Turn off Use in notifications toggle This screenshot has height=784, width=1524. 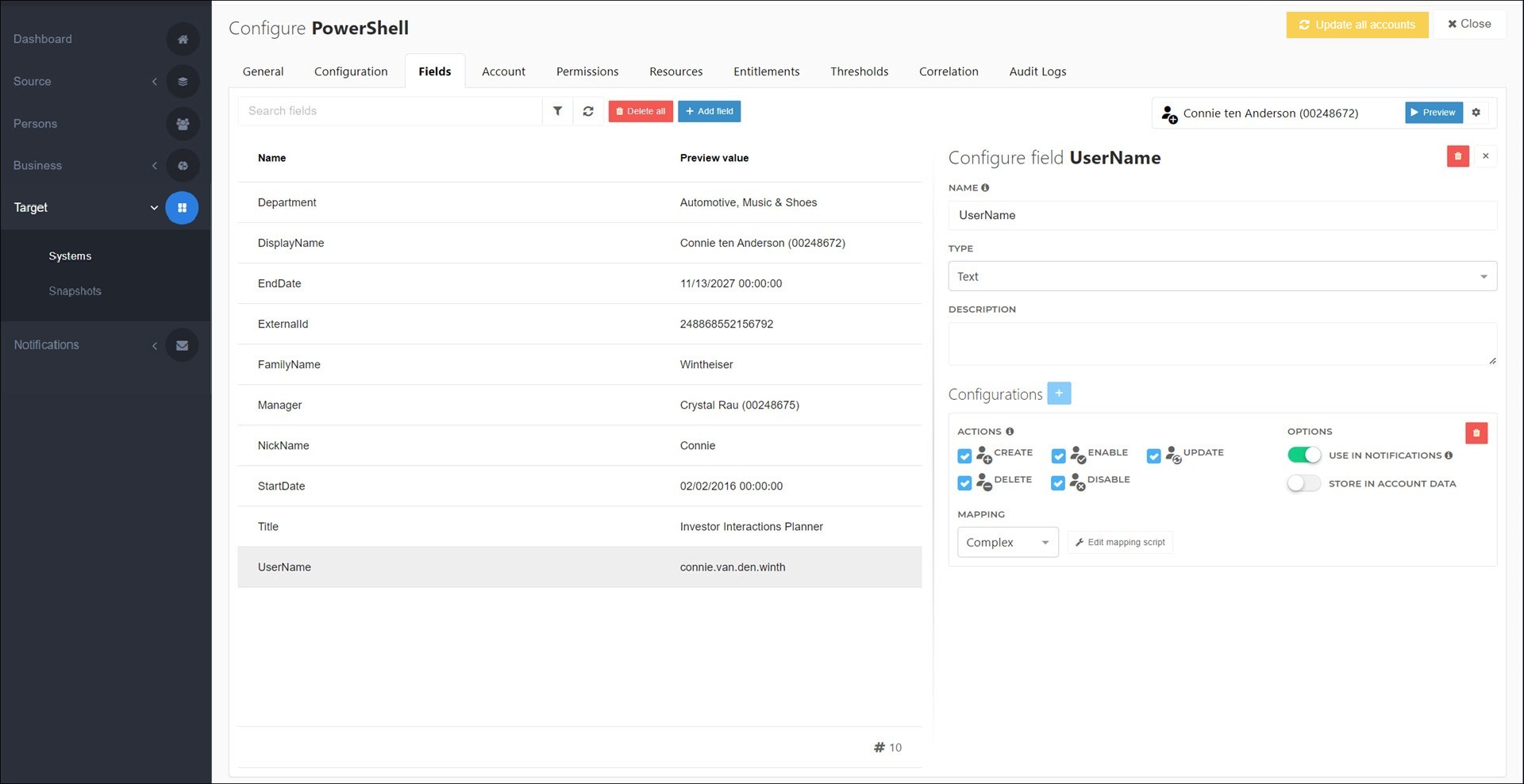[1304, 455]
